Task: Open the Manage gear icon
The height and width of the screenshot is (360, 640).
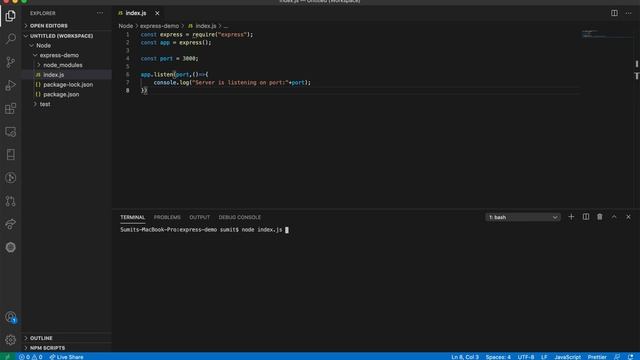Action: click(x=11, y=340)
